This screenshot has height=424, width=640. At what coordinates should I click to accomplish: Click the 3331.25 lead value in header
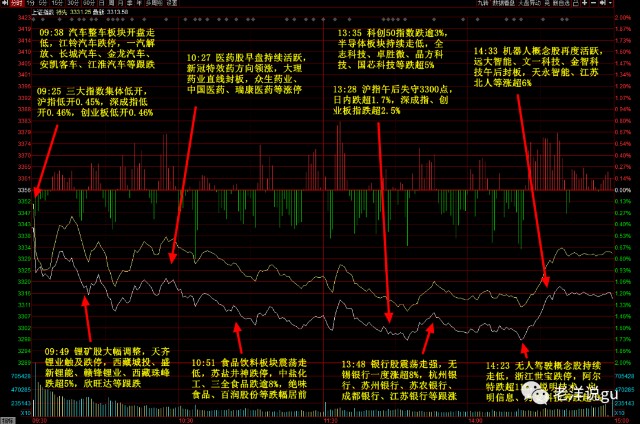pos(80,12)
